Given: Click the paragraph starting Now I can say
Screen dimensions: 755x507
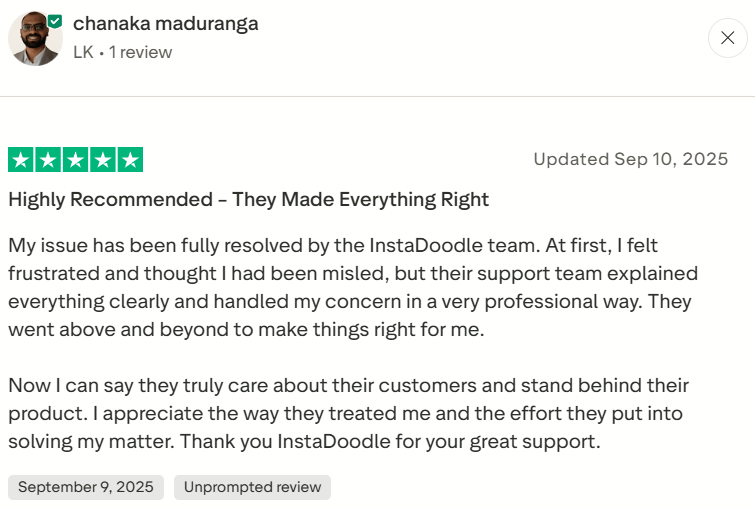Looking at the screenshot, I should pyautogui.click(x=349, y=413).
